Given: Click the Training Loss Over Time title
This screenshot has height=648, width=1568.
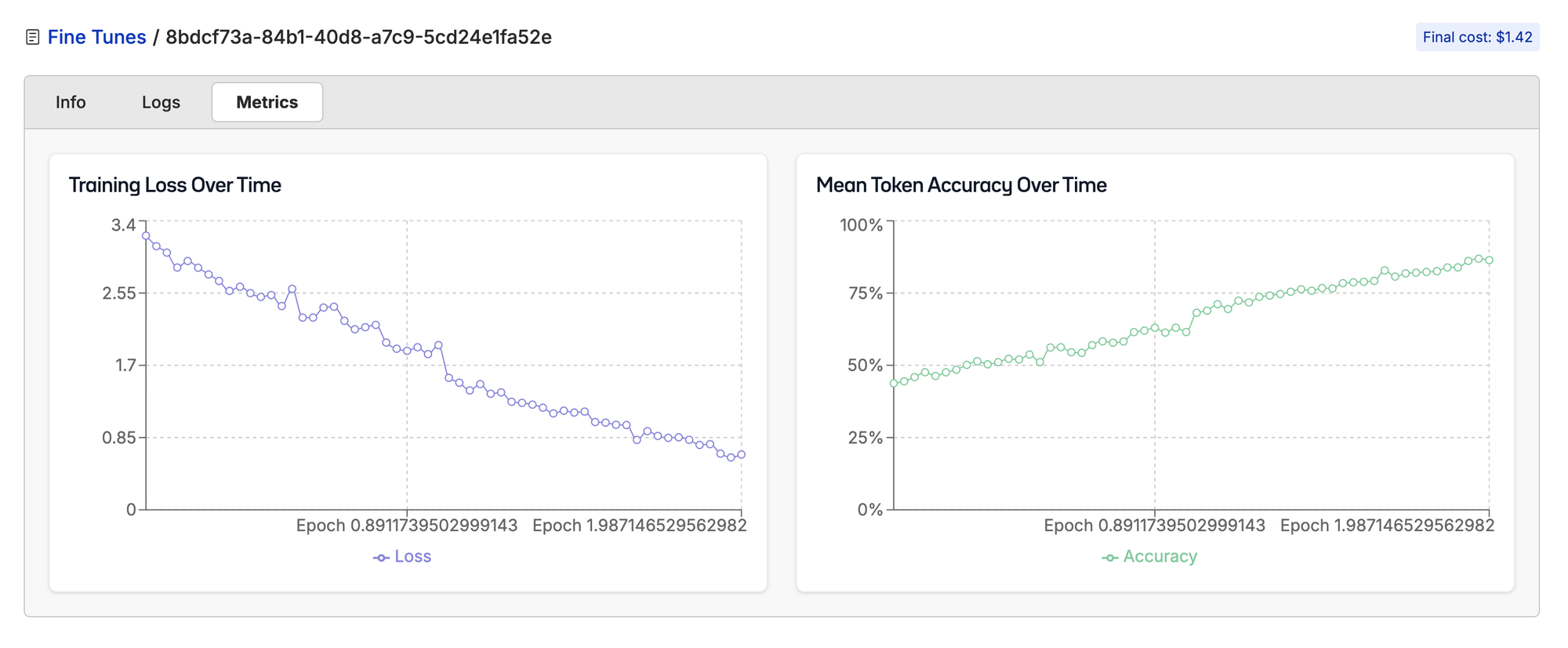Looking at the screenshot, I should [x=175, y=185].
